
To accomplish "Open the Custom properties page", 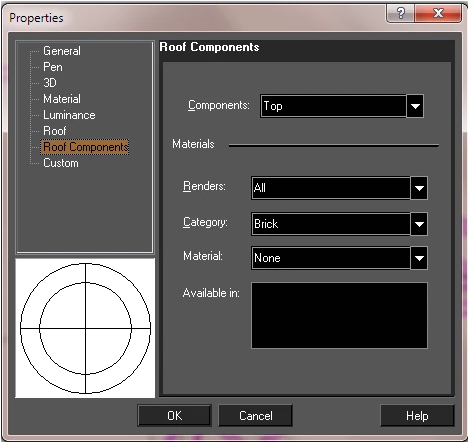I will point(61,163).
